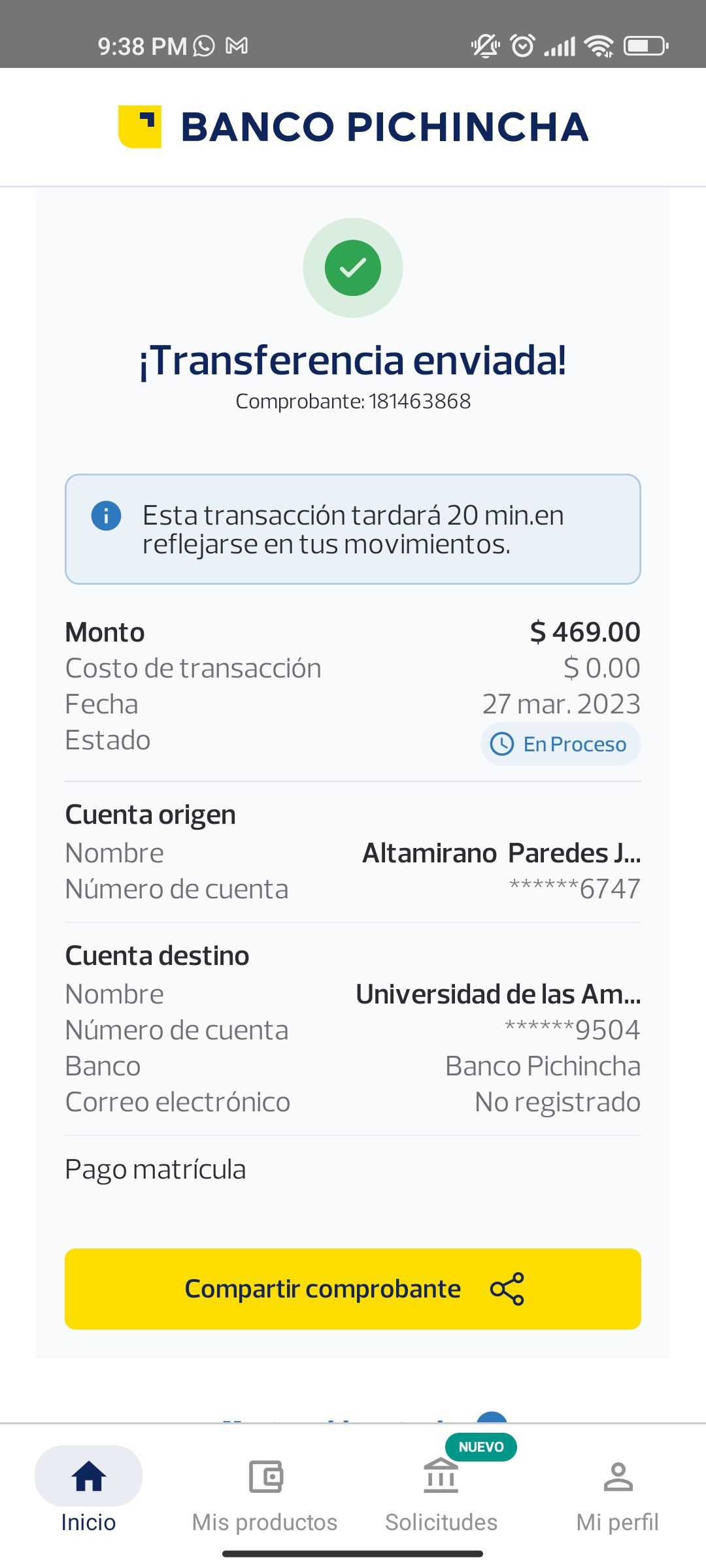Tap the clock icon beside En Proceso

502,744
